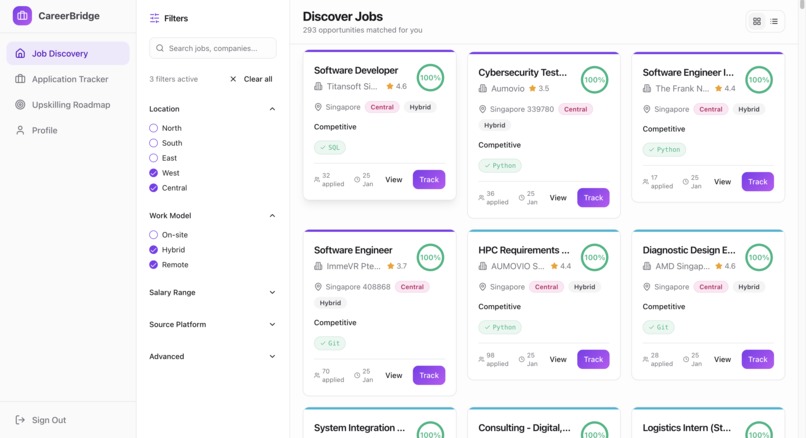806x438 pixels.
Task: Track the Software Developer job
Action: click(x=429, y=180)
